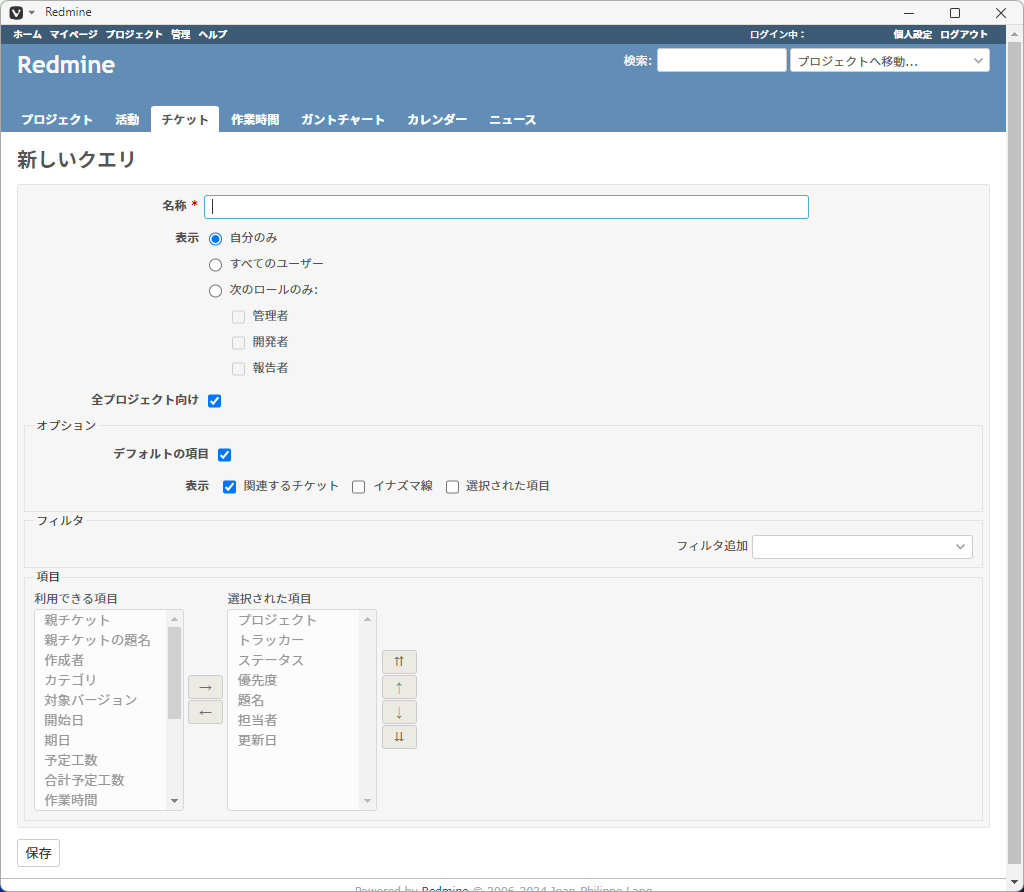The width and height of the screenshot is (1024, 892).
Task: Check the 開発者 role checkbox
Action: [238, 343]
